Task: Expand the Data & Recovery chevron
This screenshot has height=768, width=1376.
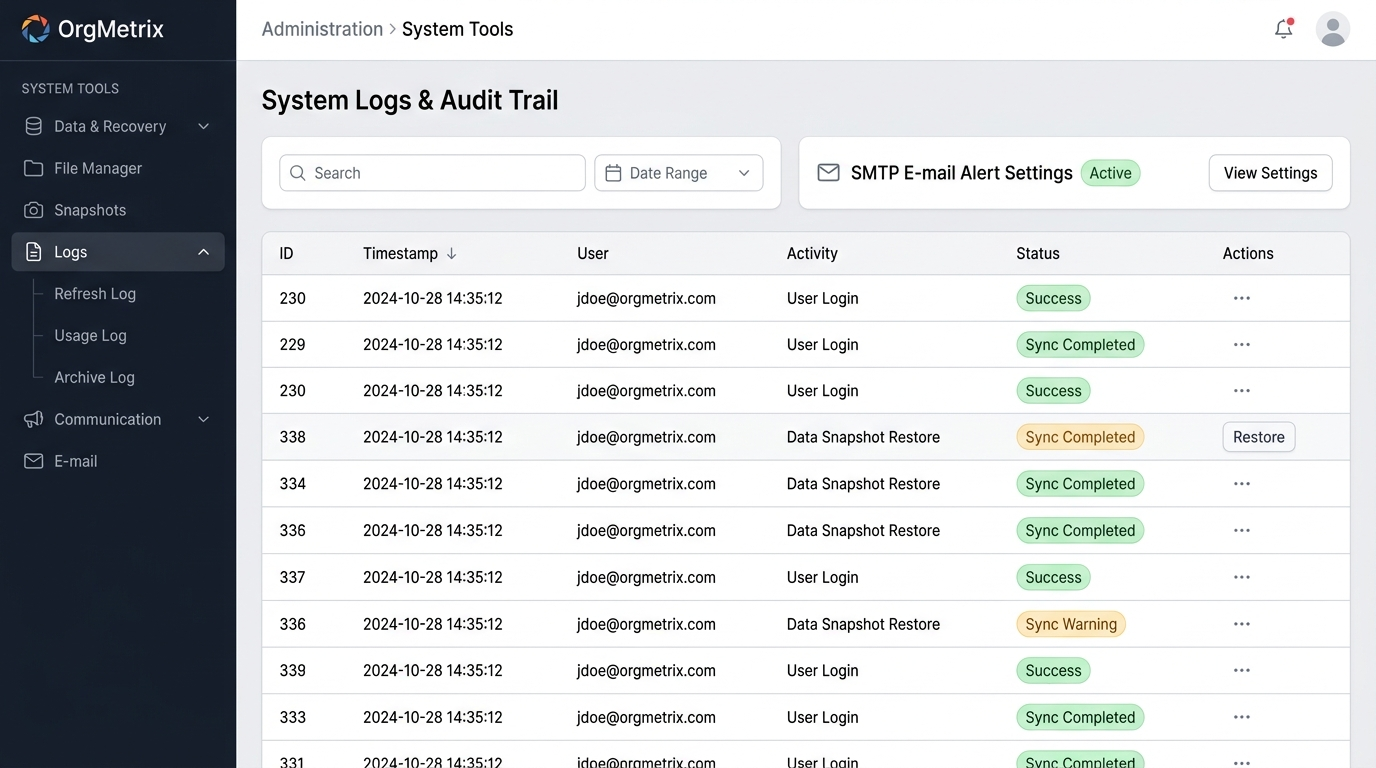Action: (204, 126)
